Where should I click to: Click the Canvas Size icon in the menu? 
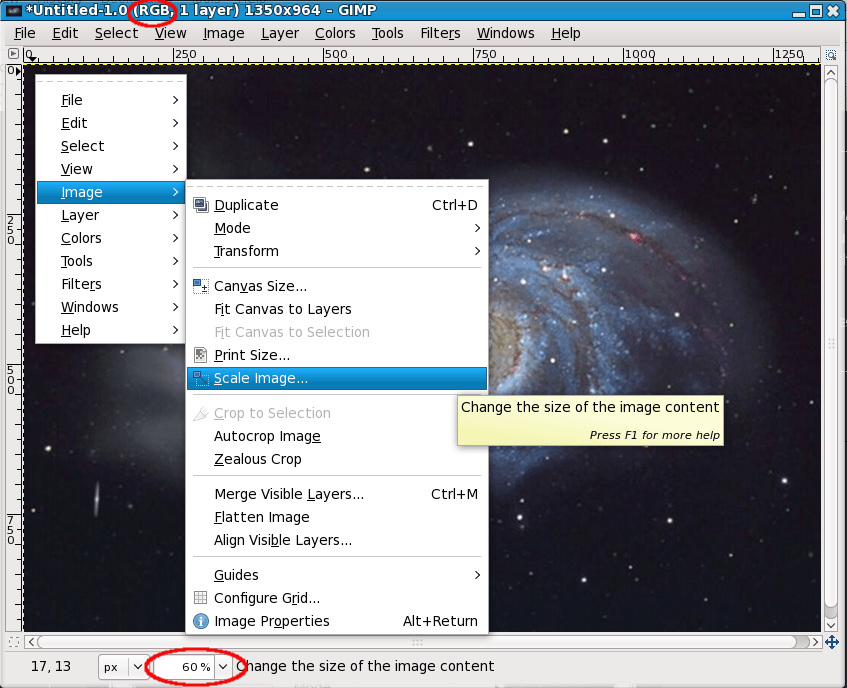coord(198,285)
